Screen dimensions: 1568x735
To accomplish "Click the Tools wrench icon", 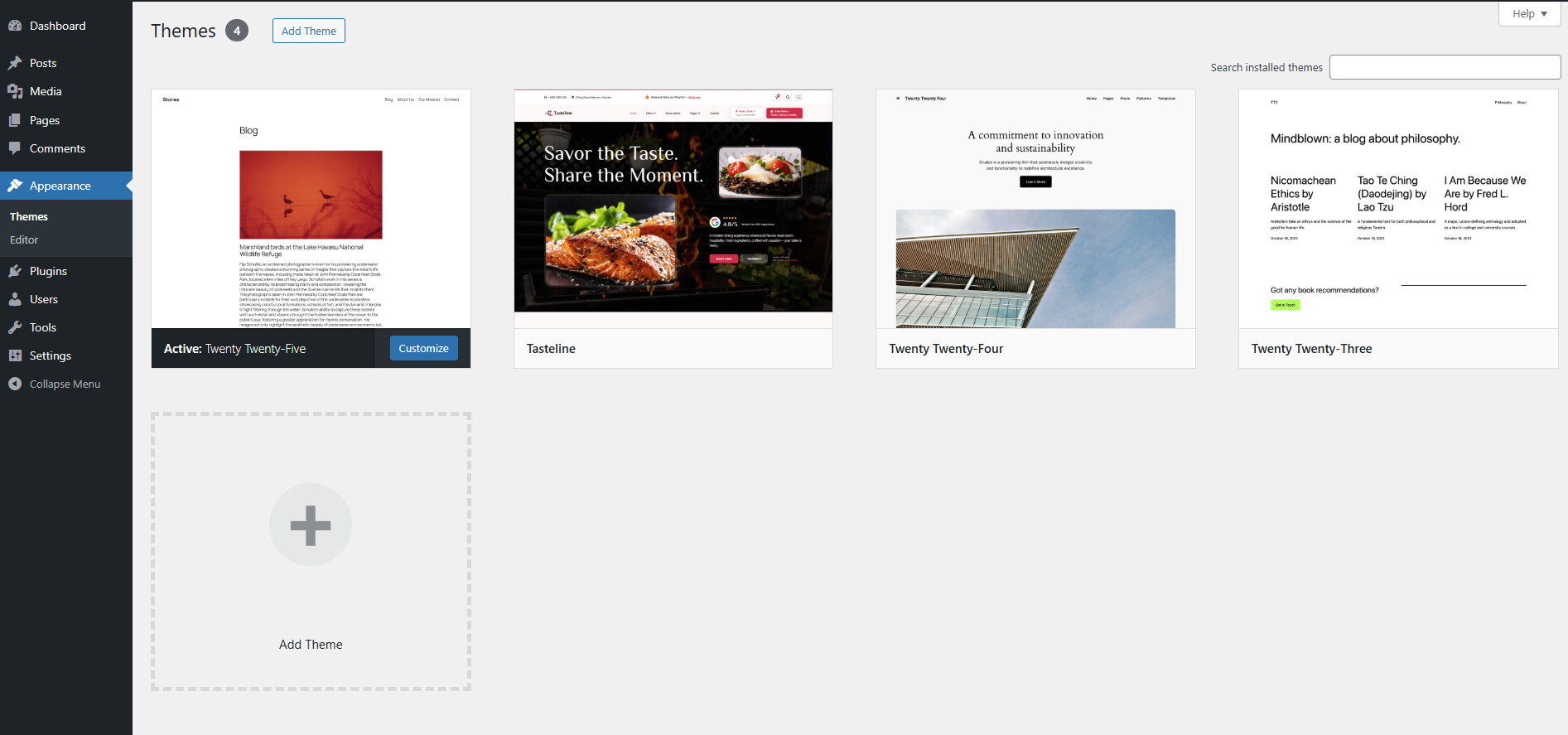I will point(15,327).
